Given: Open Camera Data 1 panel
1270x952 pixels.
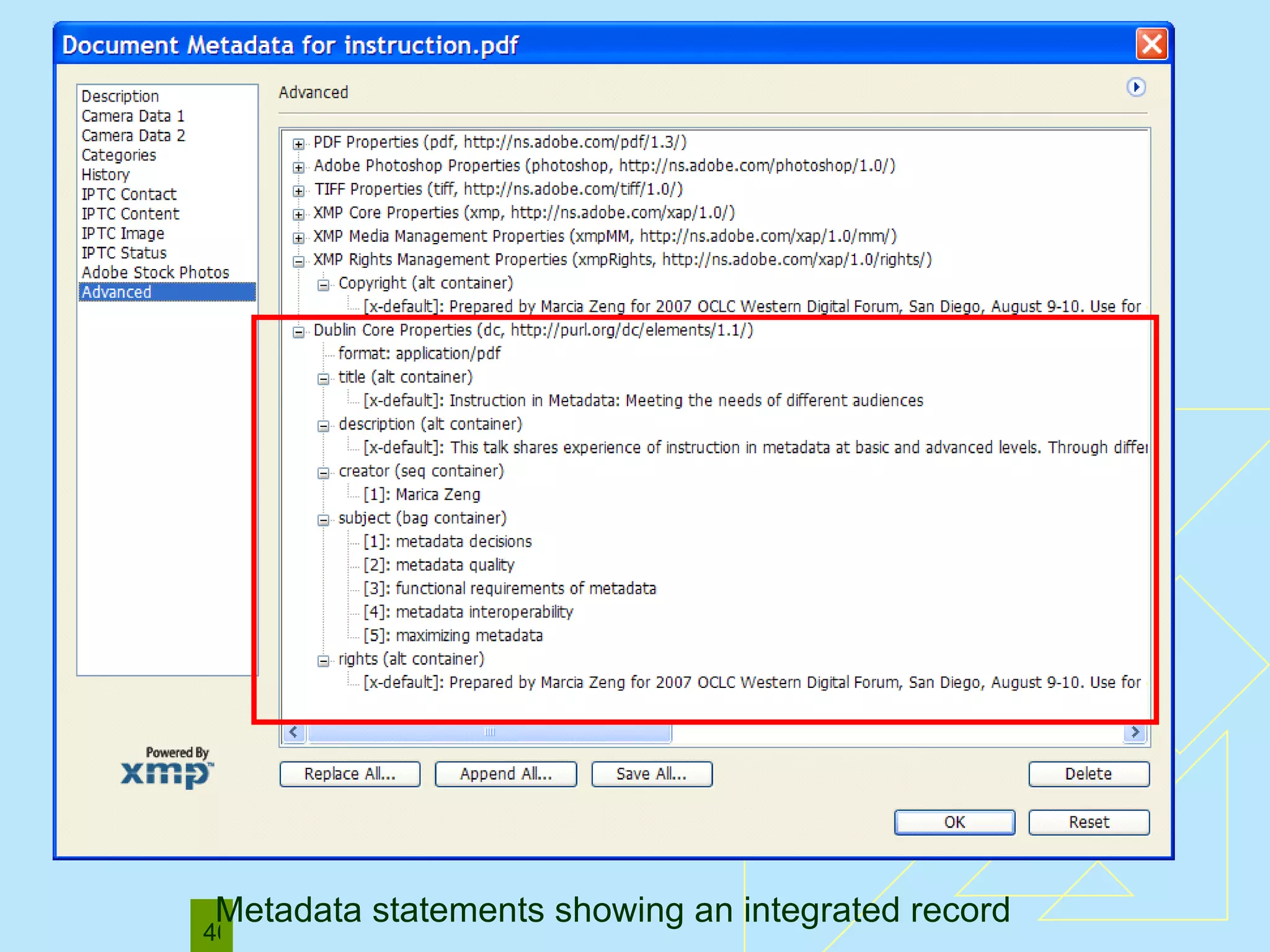Looking at the screenshot, I should point(133,116).
